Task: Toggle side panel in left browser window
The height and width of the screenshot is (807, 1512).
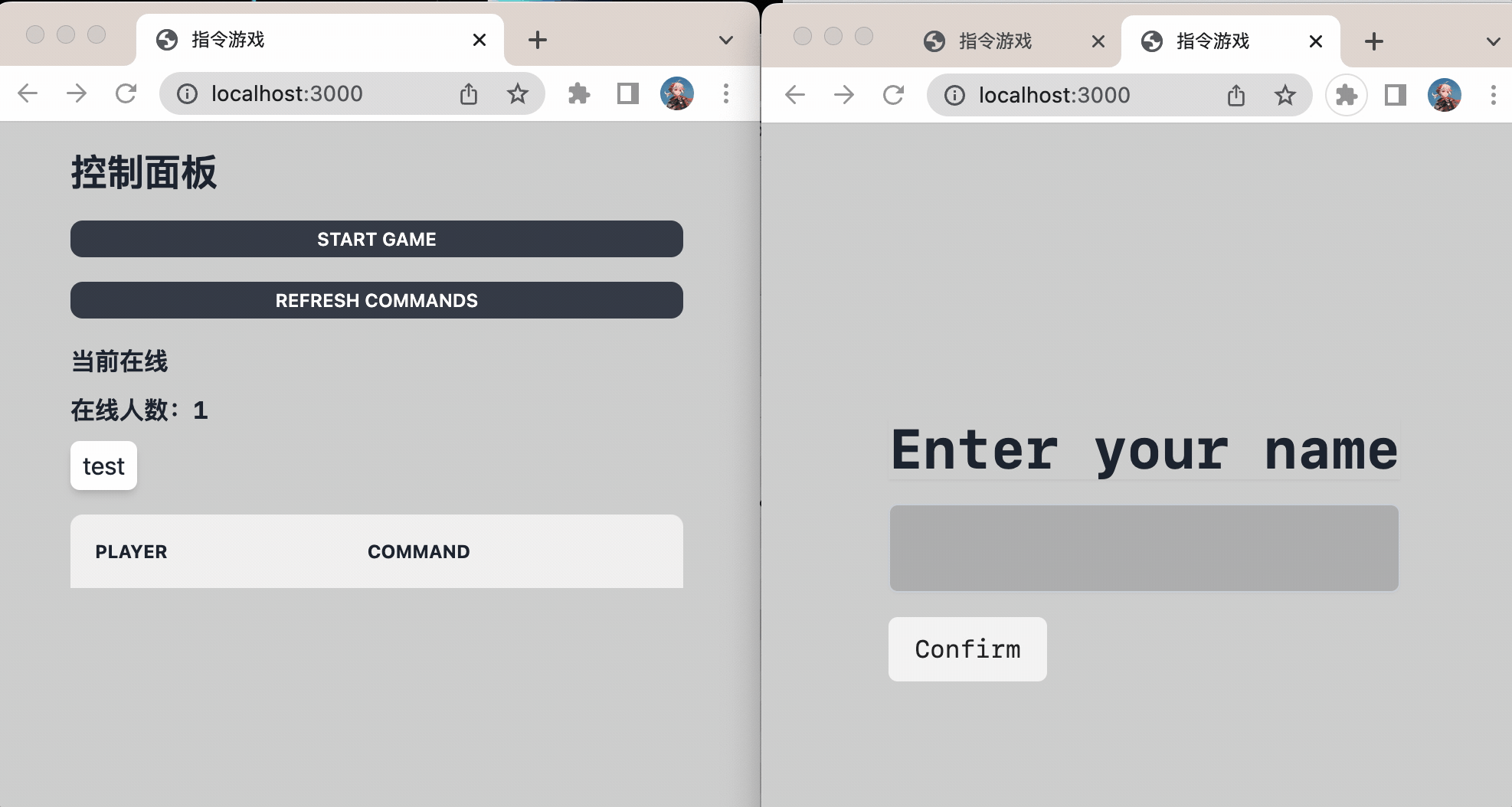Action: 627,93
